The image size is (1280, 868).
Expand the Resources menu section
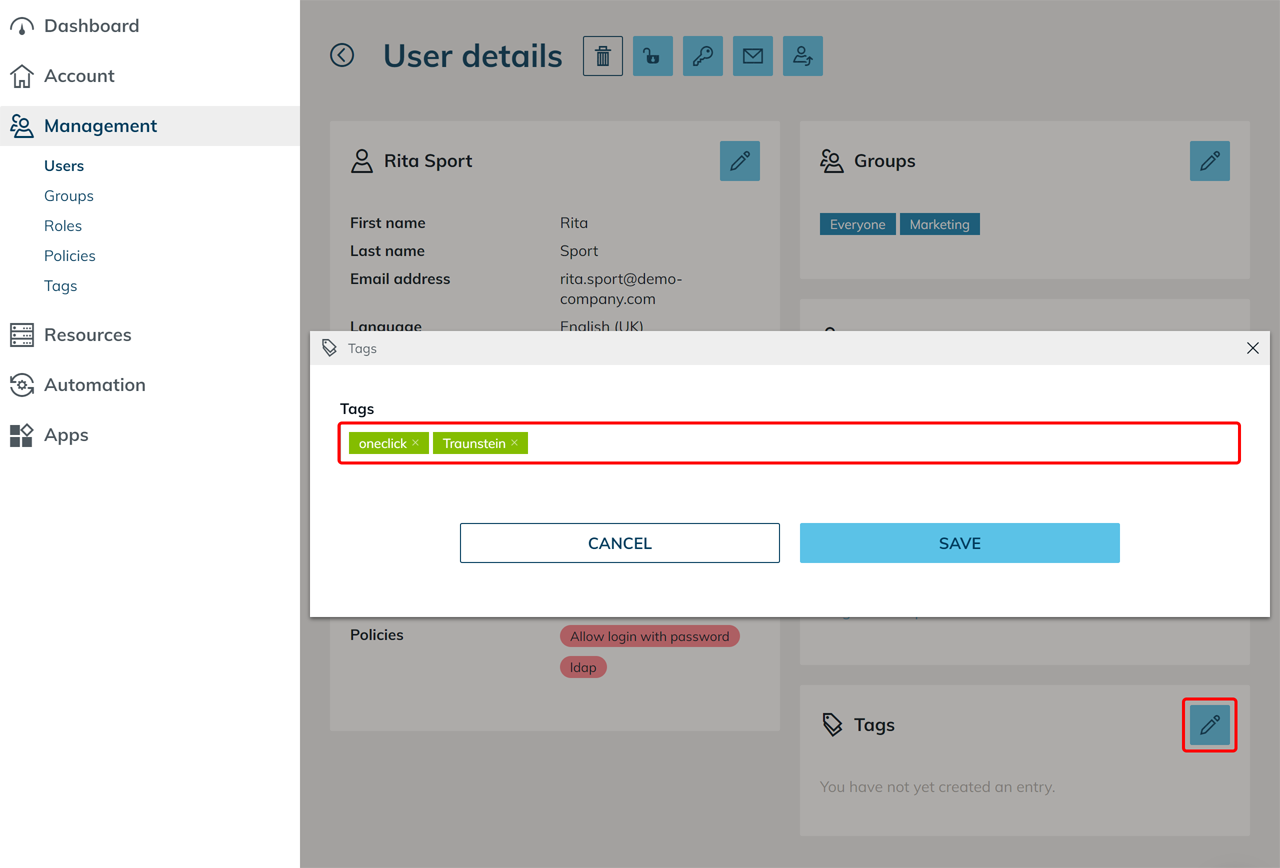(87, 335)
